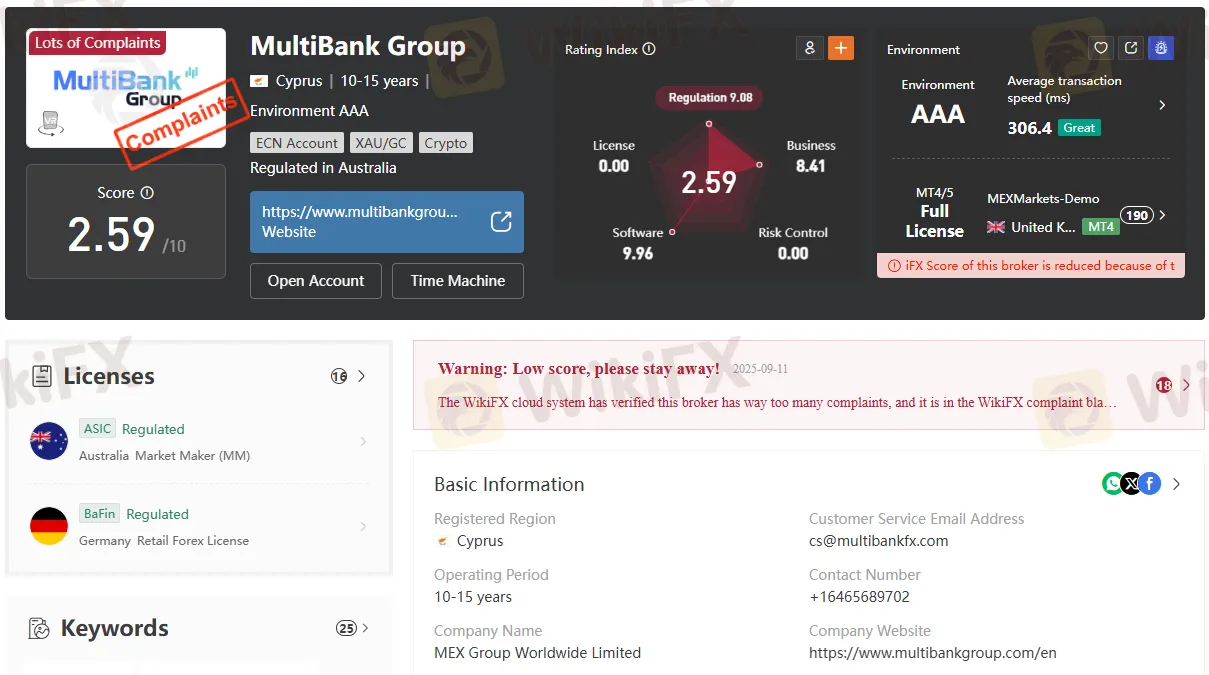Expand the ASIC Regulated license row arrow
Viewport: 1209px width, 675px height.
click(363, 441)
